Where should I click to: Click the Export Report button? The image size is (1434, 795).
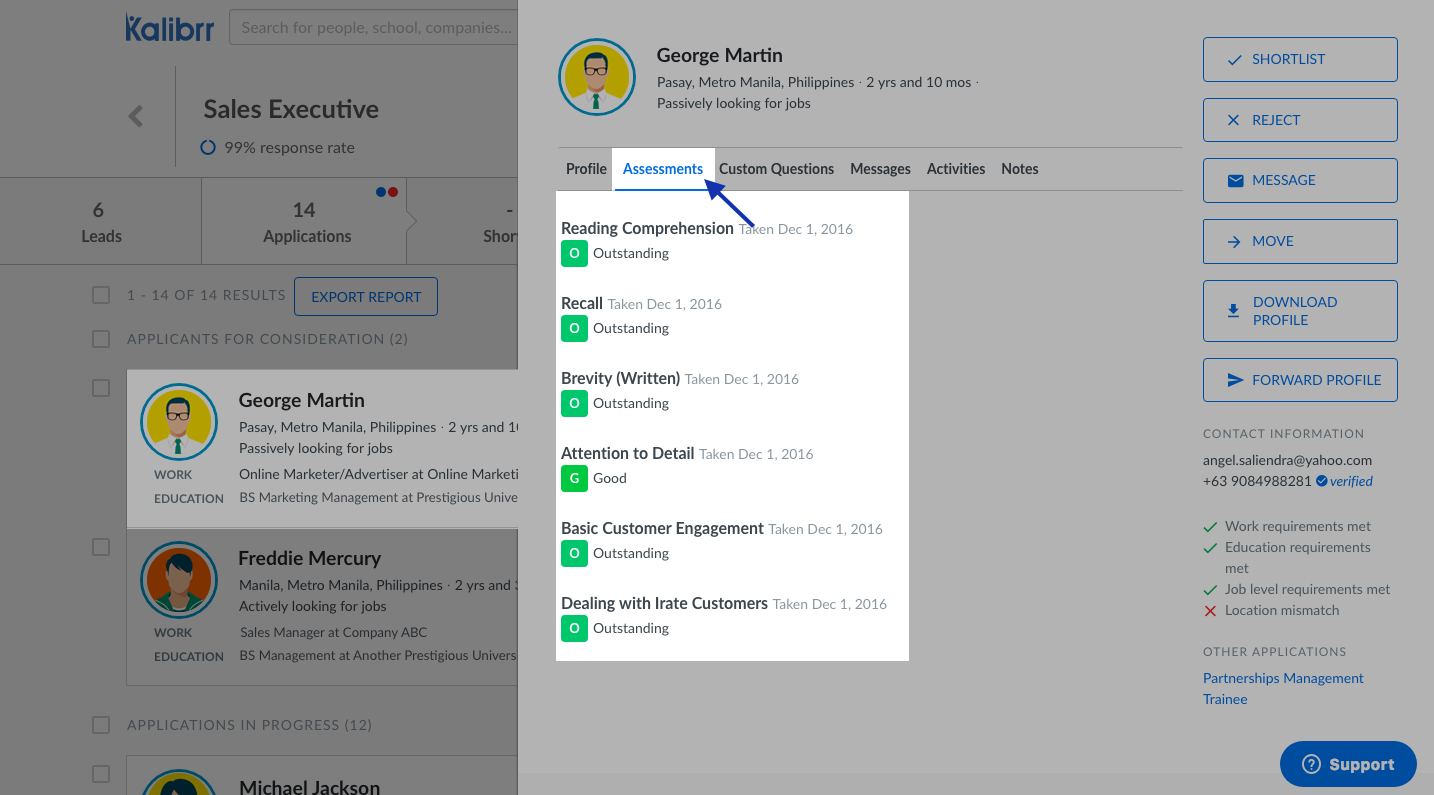(366, 297)
